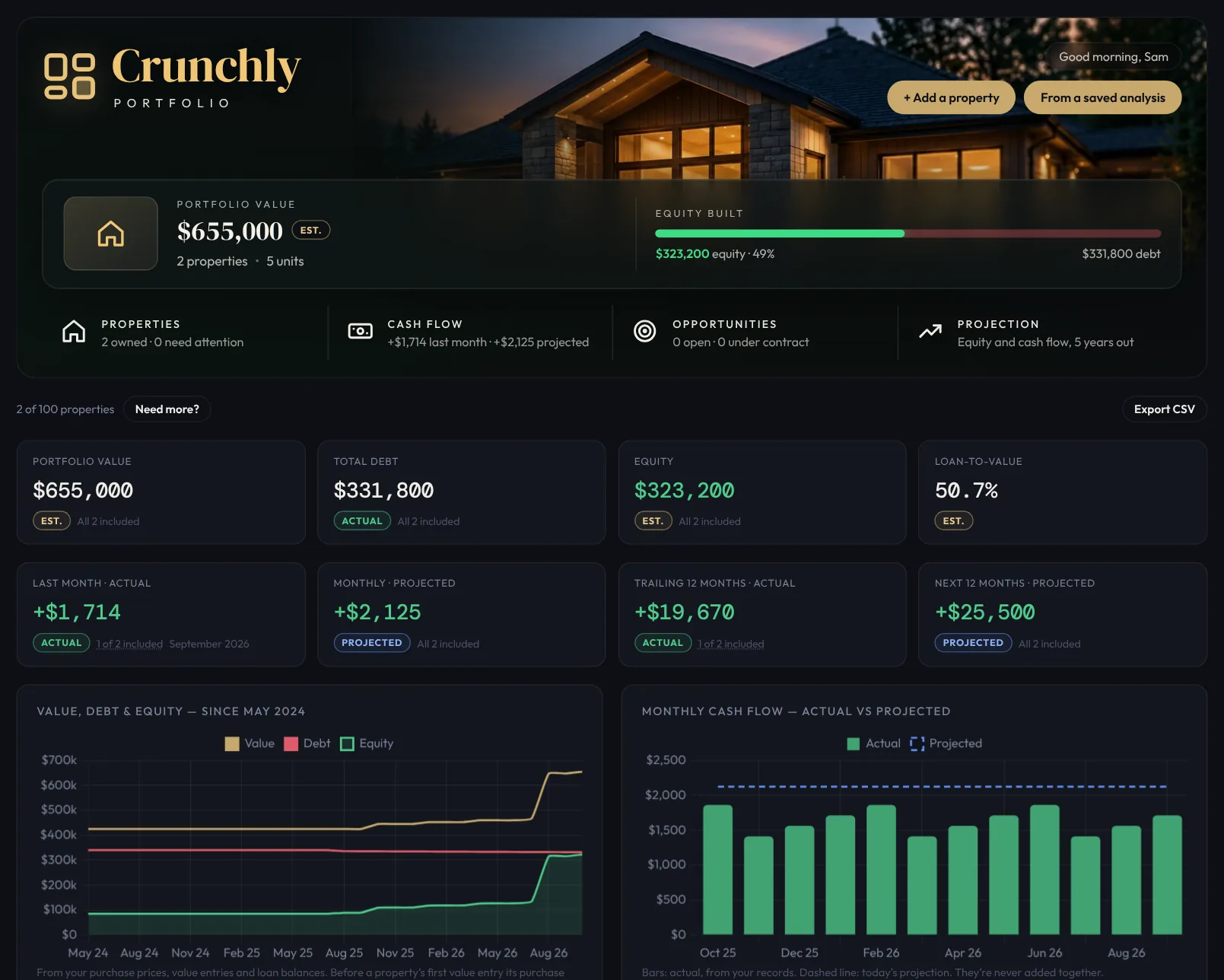Open the Properties tab
Viewport: 1224px width, 980px height.
pos(185,333)
